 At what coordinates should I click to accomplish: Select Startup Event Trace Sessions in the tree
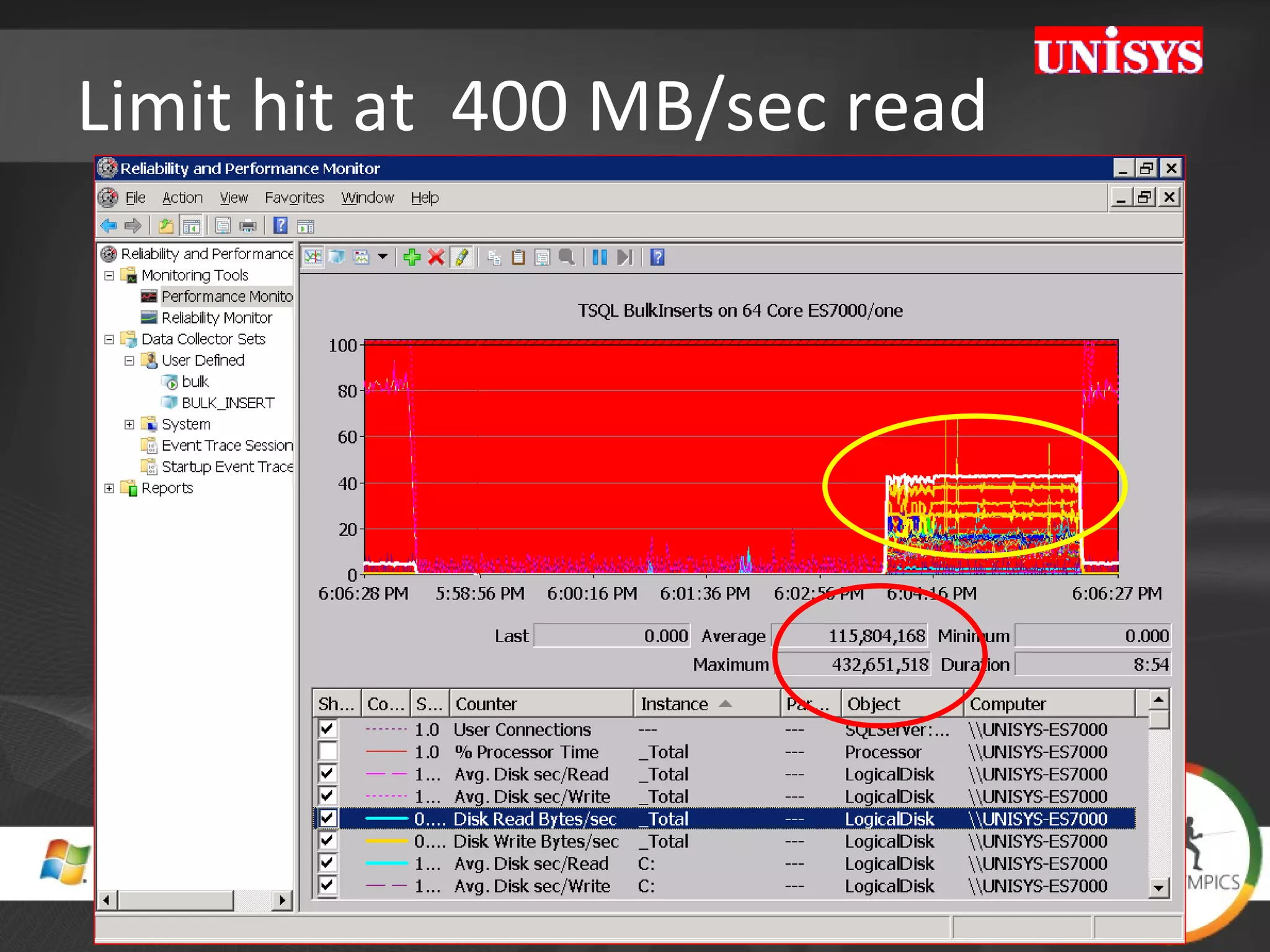[227, 467]
